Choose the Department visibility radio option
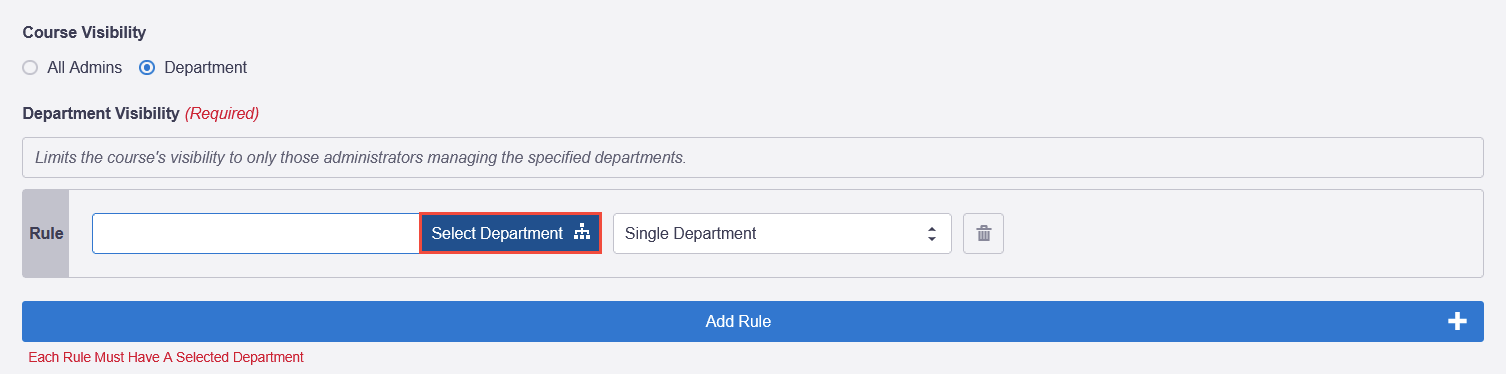The width and height of the screenshot is (1506, 374). click(x=147, y=68)
